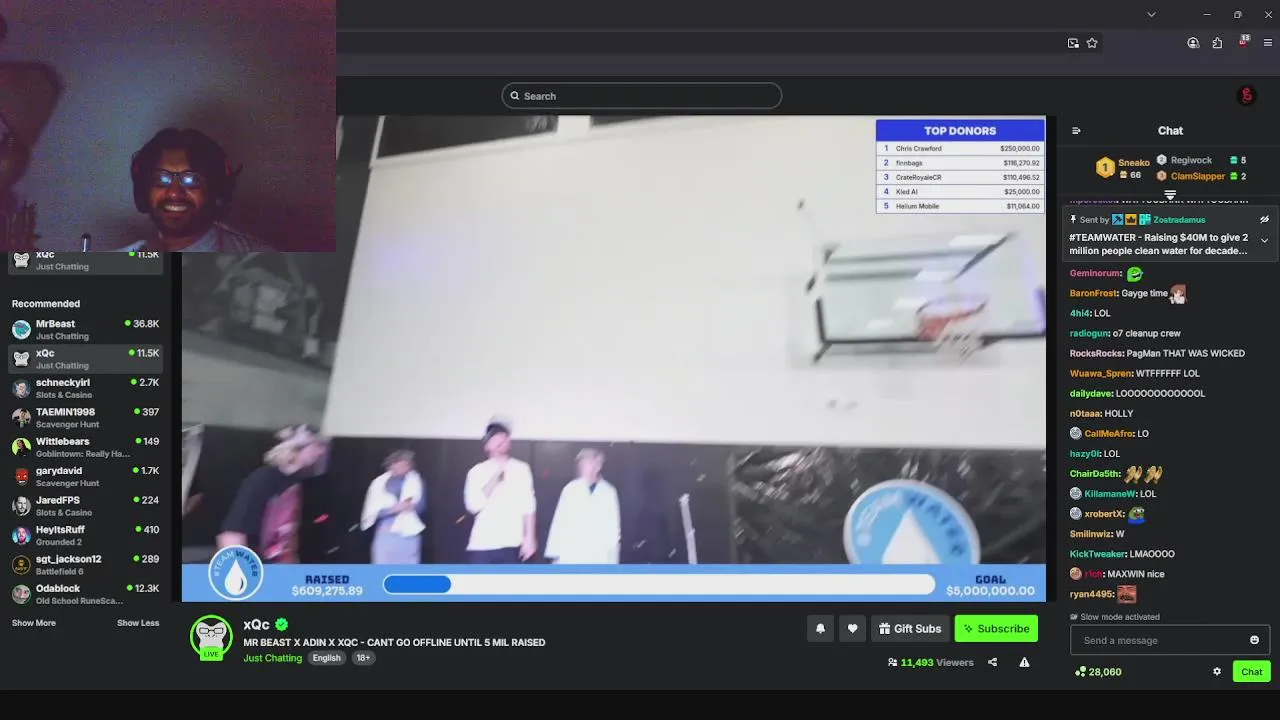Expand the pinned #TEAMWATER message chevron
This screenshot has height=720, width=1280.
click(x=1264, y=241)
